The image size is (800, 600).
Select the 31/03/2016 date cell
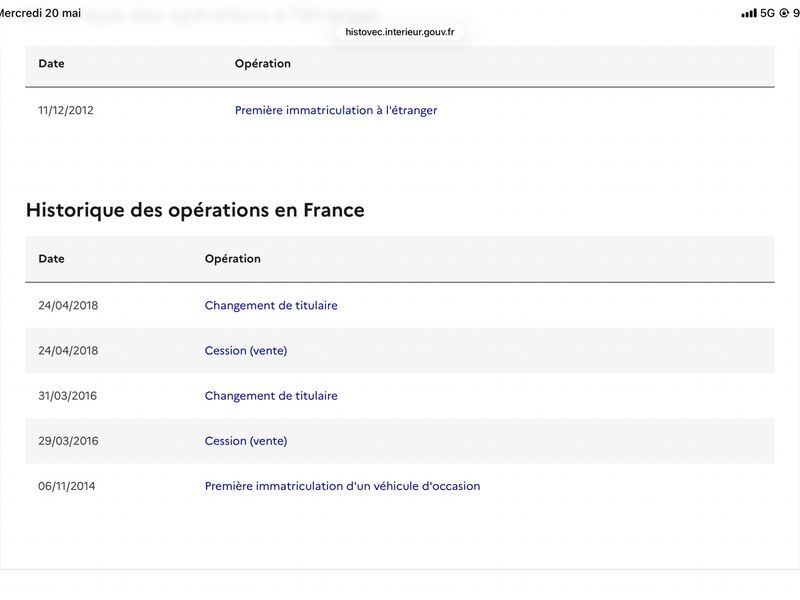point(67,395)
